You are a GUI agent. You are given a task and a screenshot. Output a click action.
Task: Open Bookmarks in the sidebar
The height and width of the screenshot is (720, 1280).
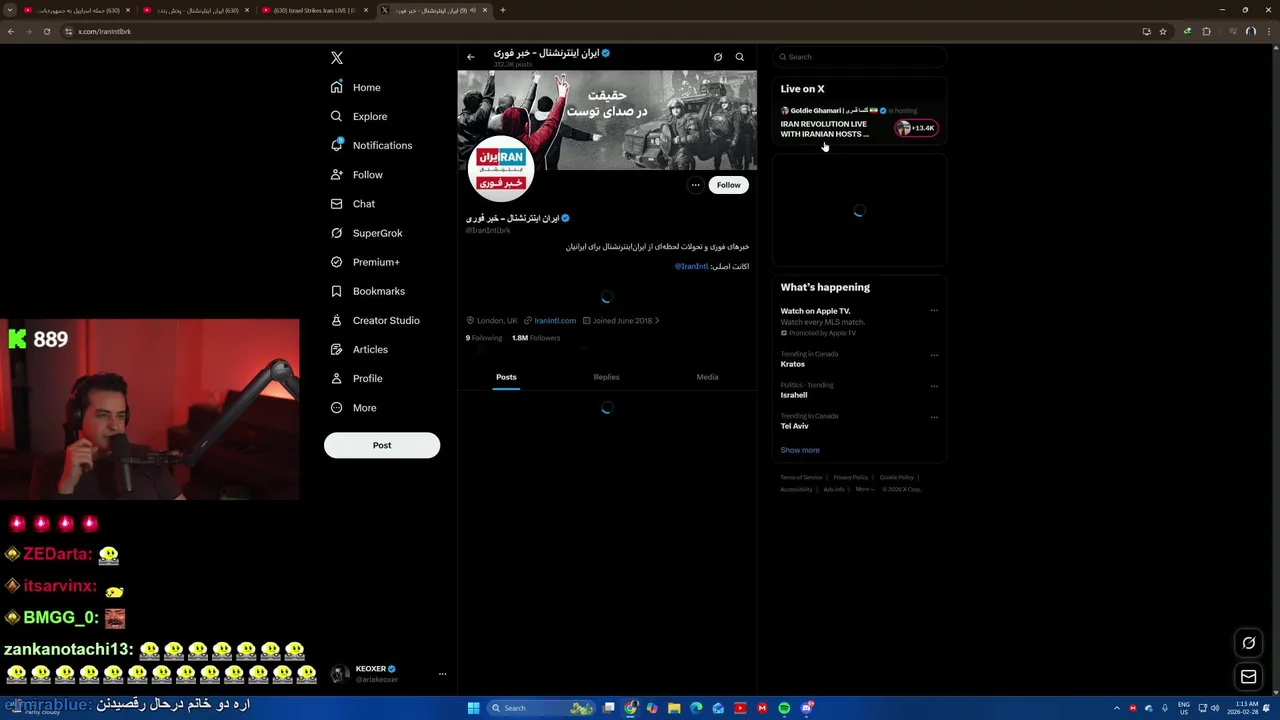(x=368, y=291)
